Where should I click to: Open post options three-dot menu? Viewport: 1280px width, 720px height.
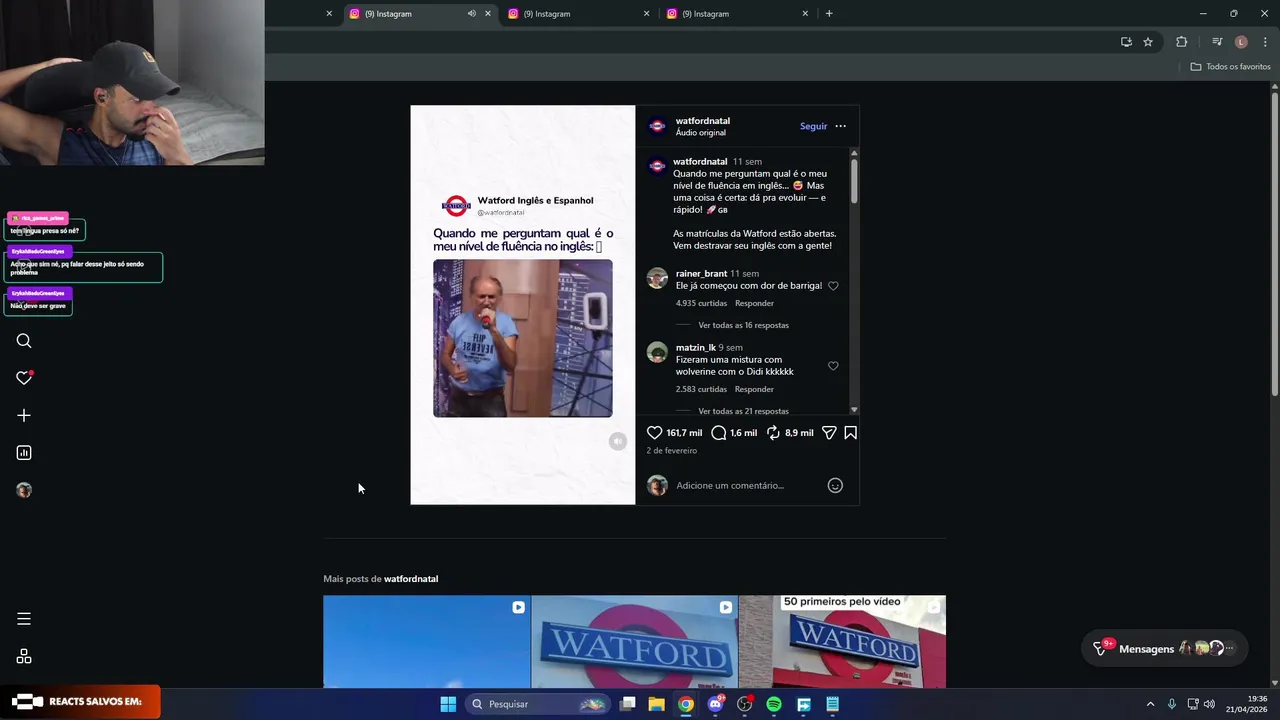point(840,126)
